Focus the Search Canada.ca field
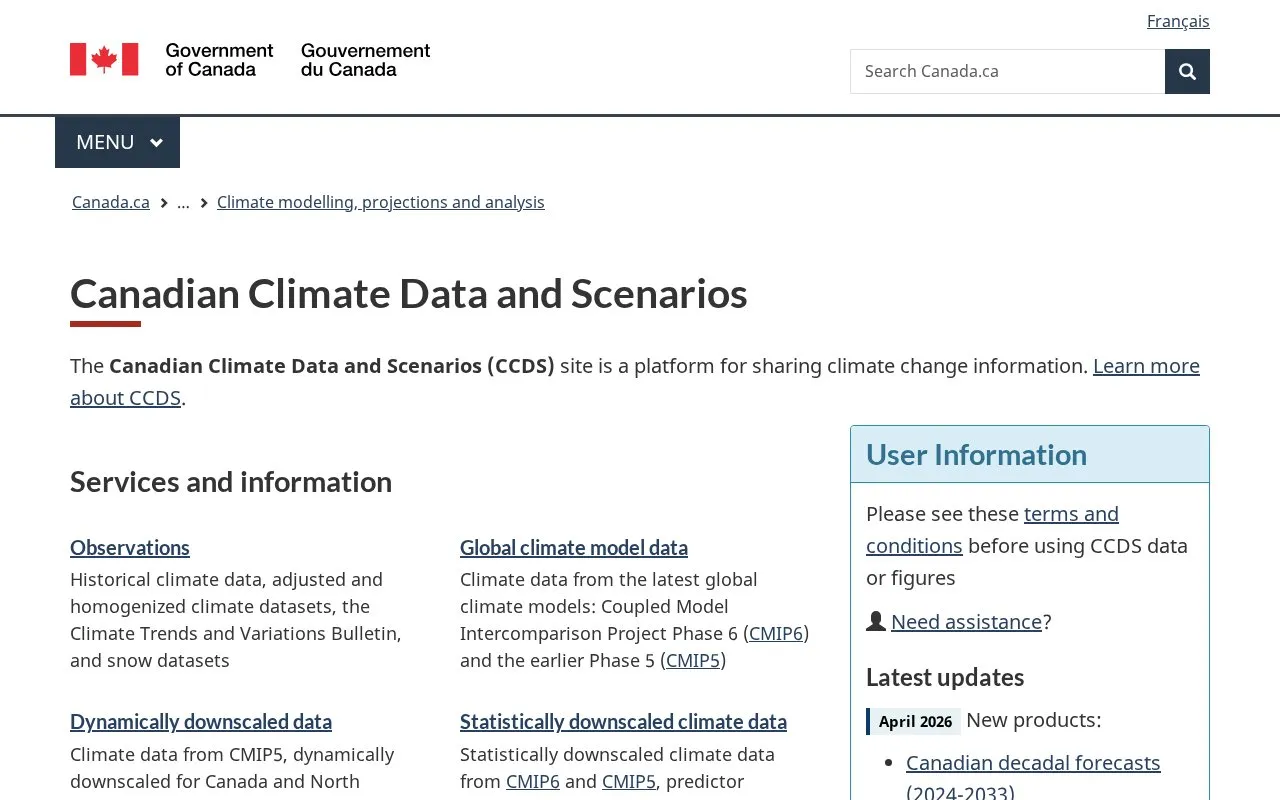This screenshot has height=800, width=1280. coord(1007,71)
